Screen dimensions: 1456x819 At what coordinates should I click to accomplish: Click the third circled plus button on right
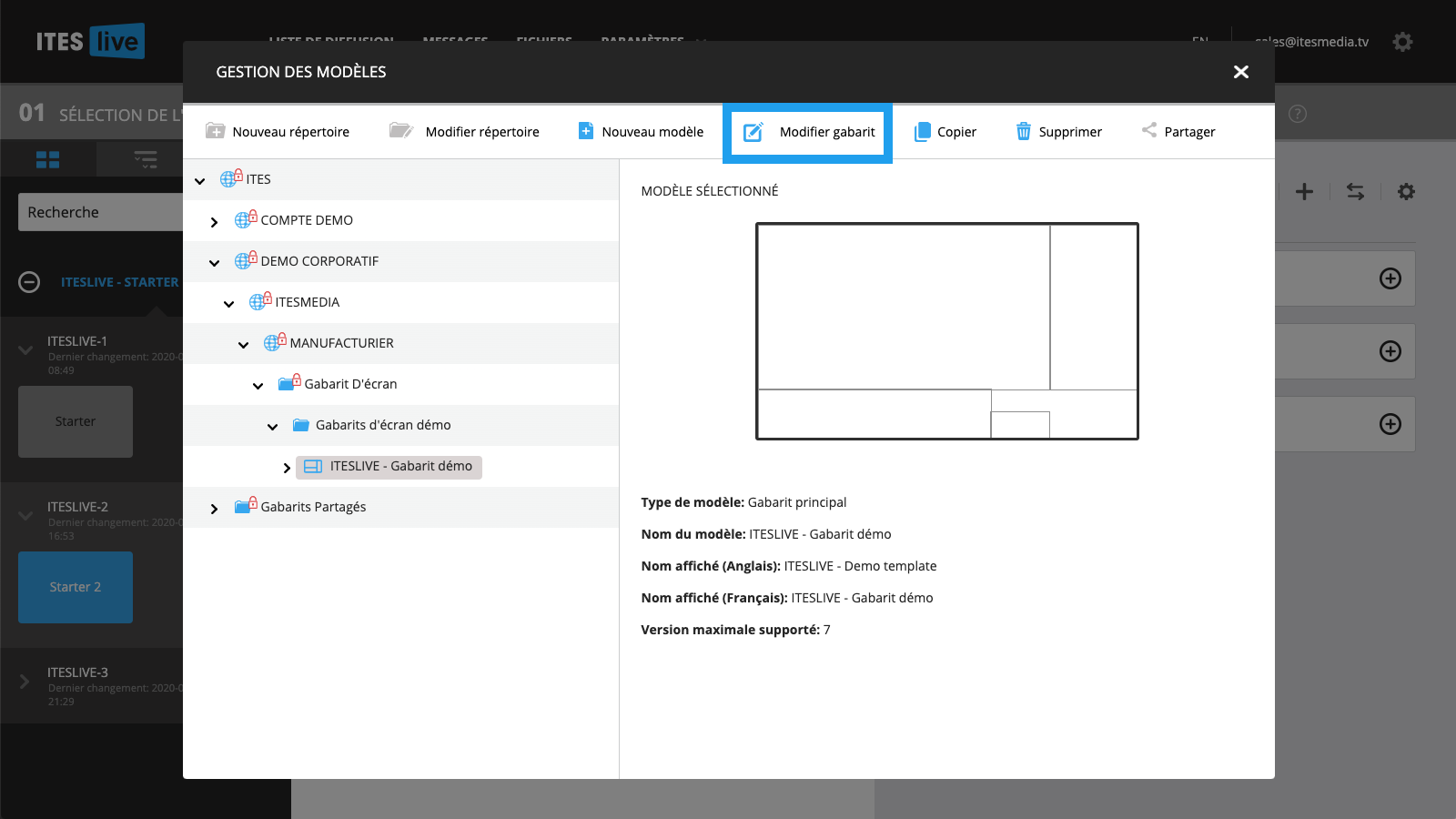(x=1390, y=424)
